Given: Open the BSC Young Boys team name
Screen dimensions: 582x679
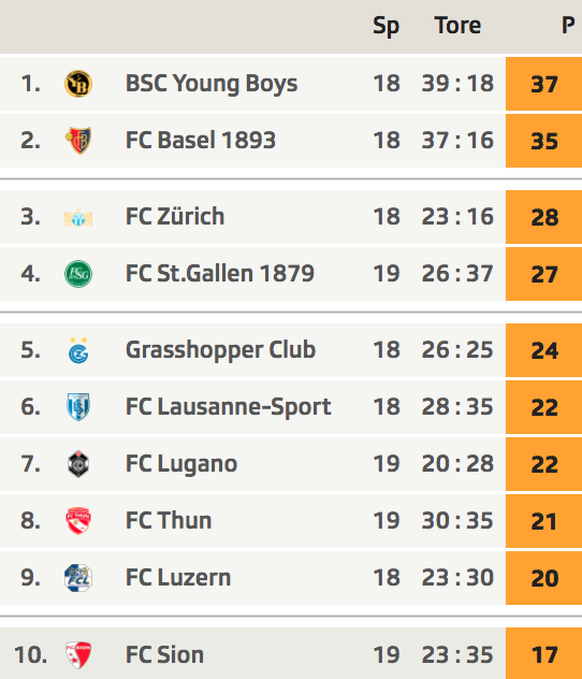Looking at the screenshot, I should tap(211, 84).
